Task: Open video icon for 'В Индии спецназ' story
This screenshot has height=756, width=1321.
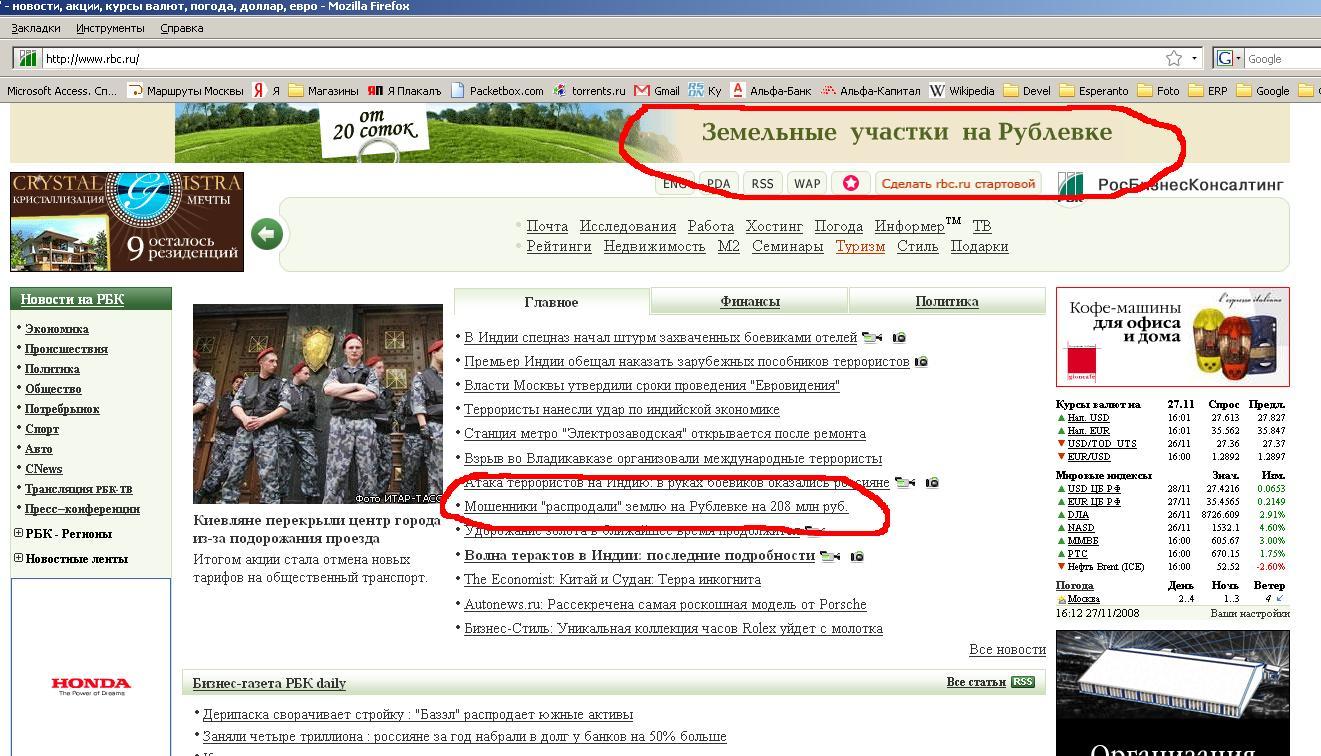Action: click(872, 338)
